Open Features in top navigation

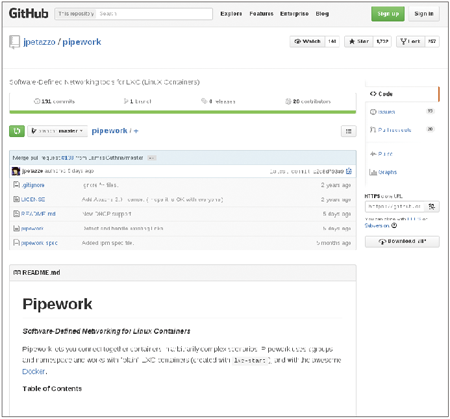[x=261, y=14]
